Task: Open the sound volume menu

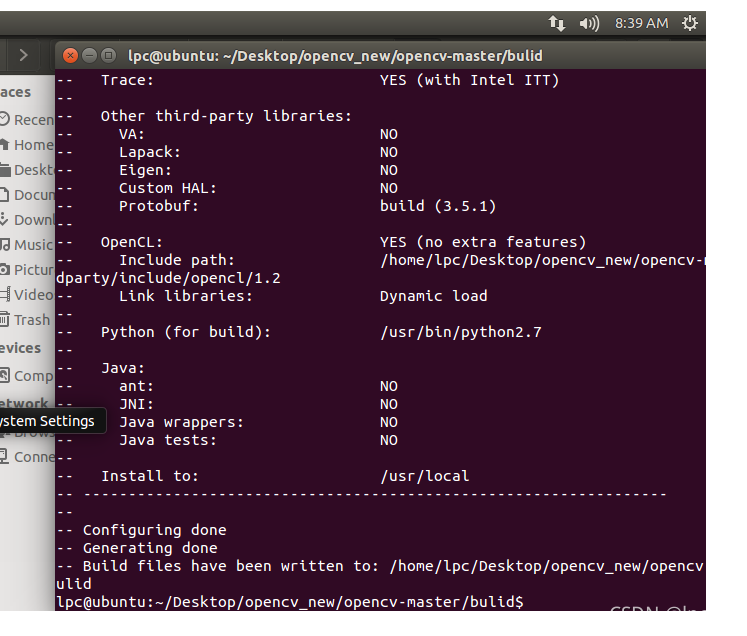Action: coord(589,23)
